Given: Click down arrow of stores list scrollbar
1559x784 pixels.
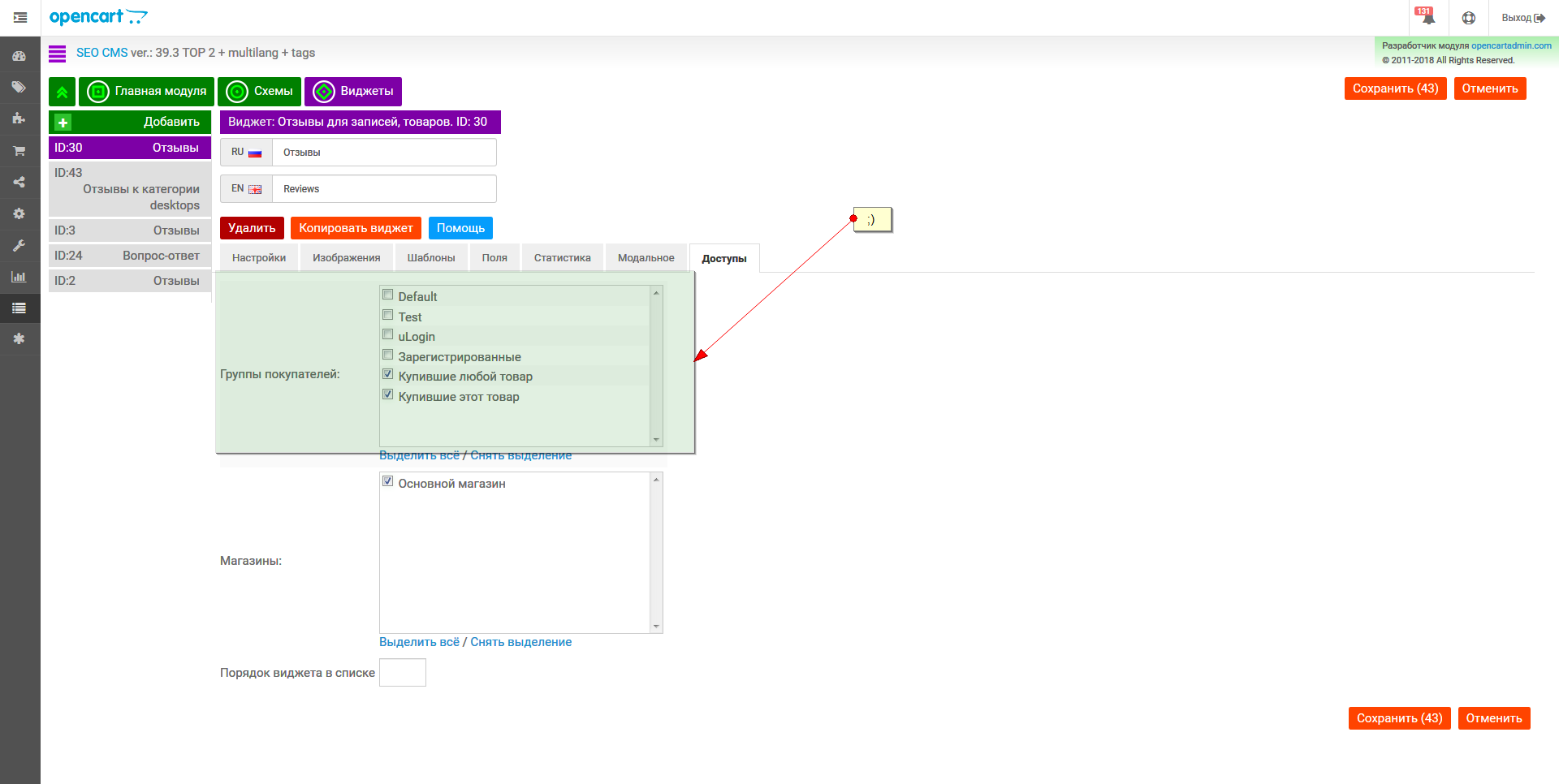Looking at the screenshot, I should [x=656, y=627].
